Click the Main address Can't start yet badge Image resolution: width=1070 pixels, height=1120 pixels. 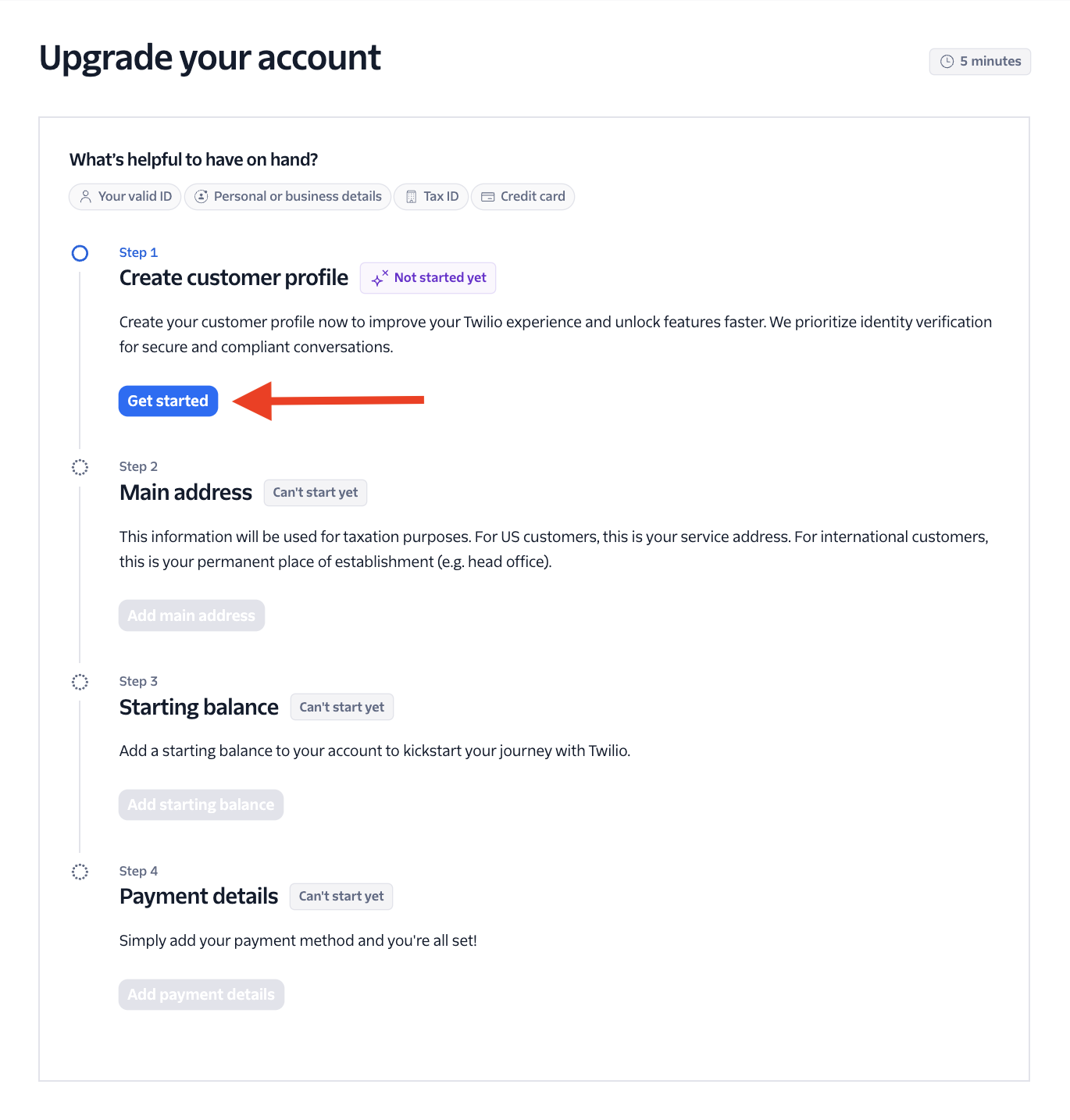tap(315, 493)
